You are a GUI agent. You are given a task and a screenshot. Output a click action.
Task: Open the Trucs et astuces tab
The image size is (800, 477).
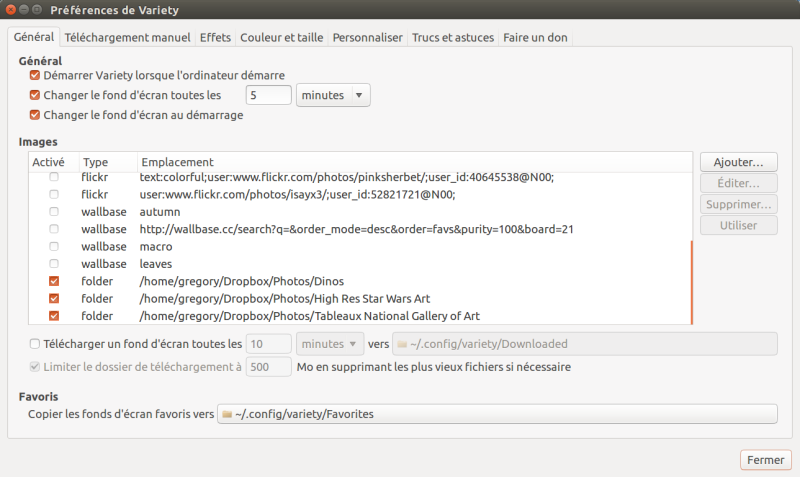tap(453, 37)
